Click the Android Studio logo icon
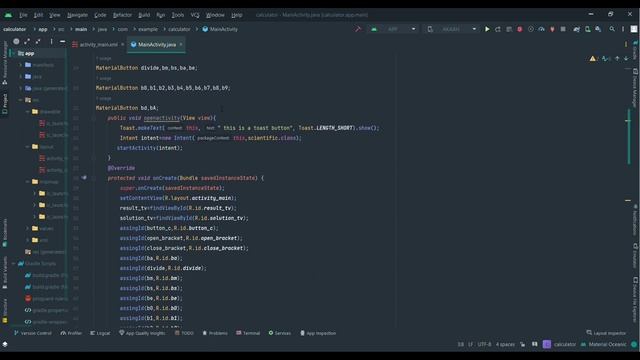Viewport: 640px width, 360px height. [x=8, y=15]
